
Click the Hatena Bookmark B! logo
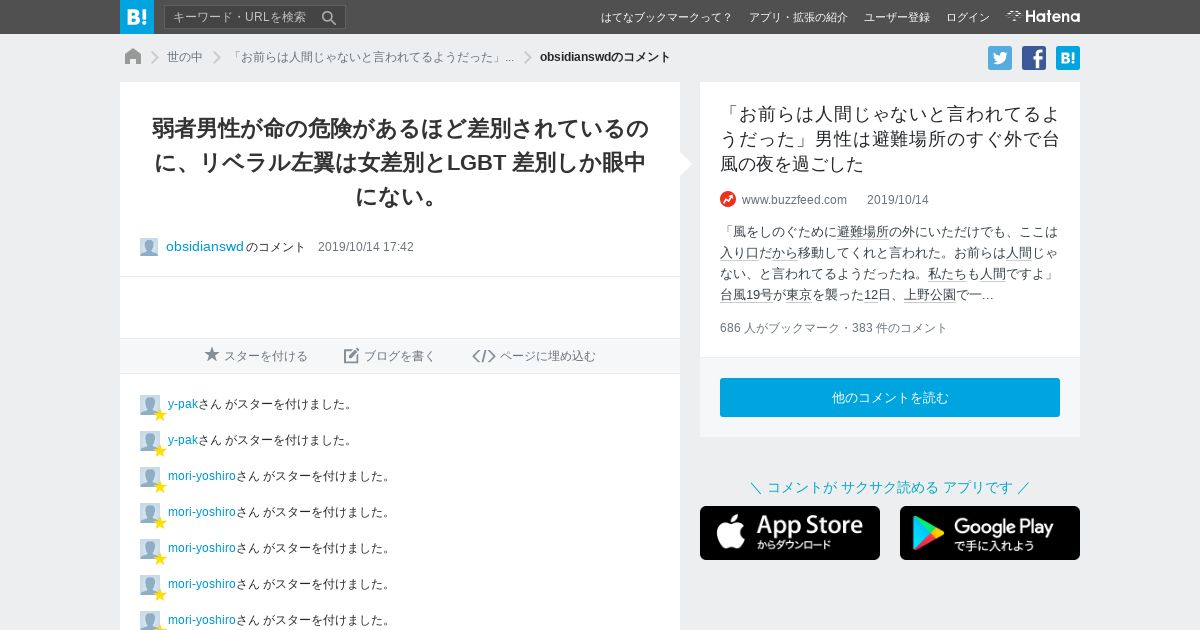pyautogui.click(x=137, y=17)
